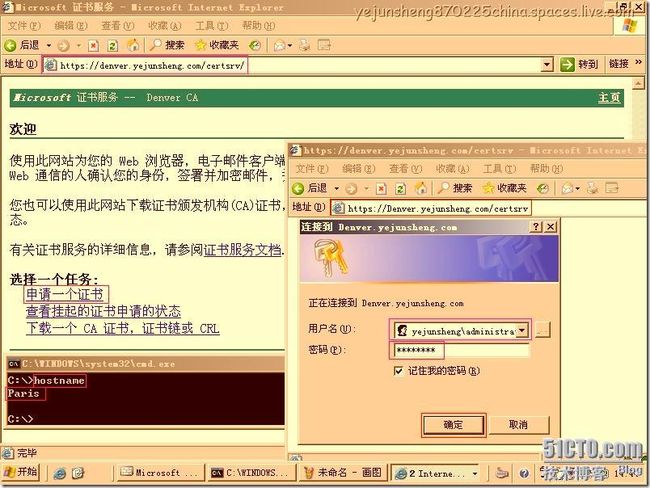Open Favorites (收藏) menu in main IE
Screen dimensions: 650x488
click(x=165, y=26)
